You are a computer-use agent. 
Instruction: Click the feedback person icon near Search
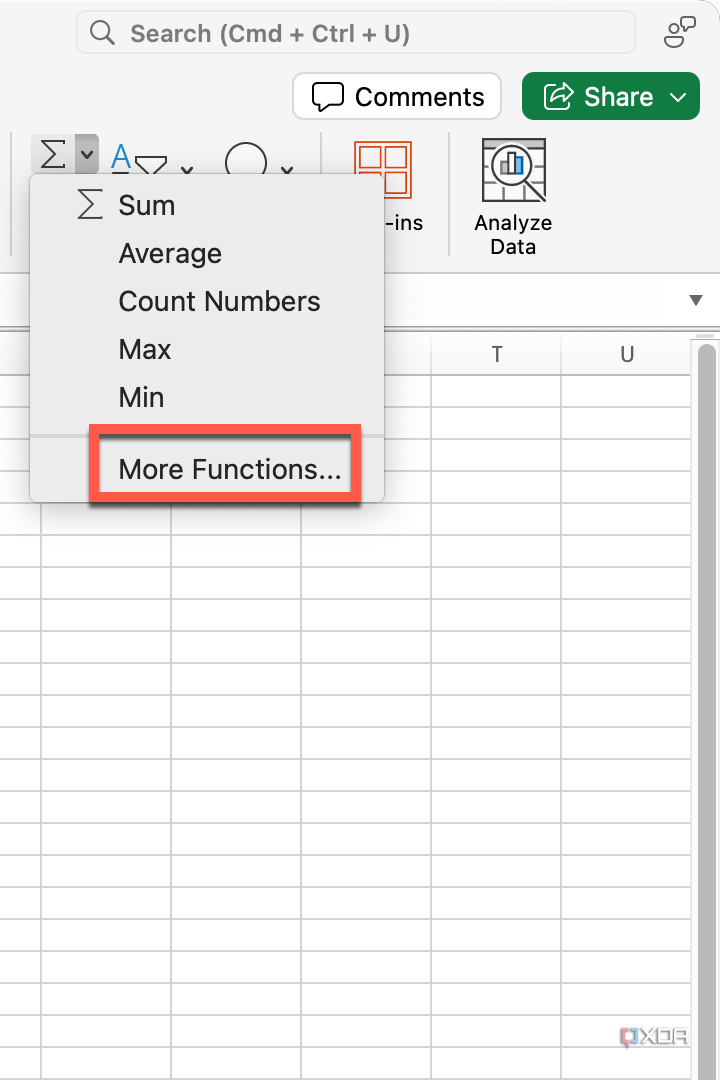(679, 31)
